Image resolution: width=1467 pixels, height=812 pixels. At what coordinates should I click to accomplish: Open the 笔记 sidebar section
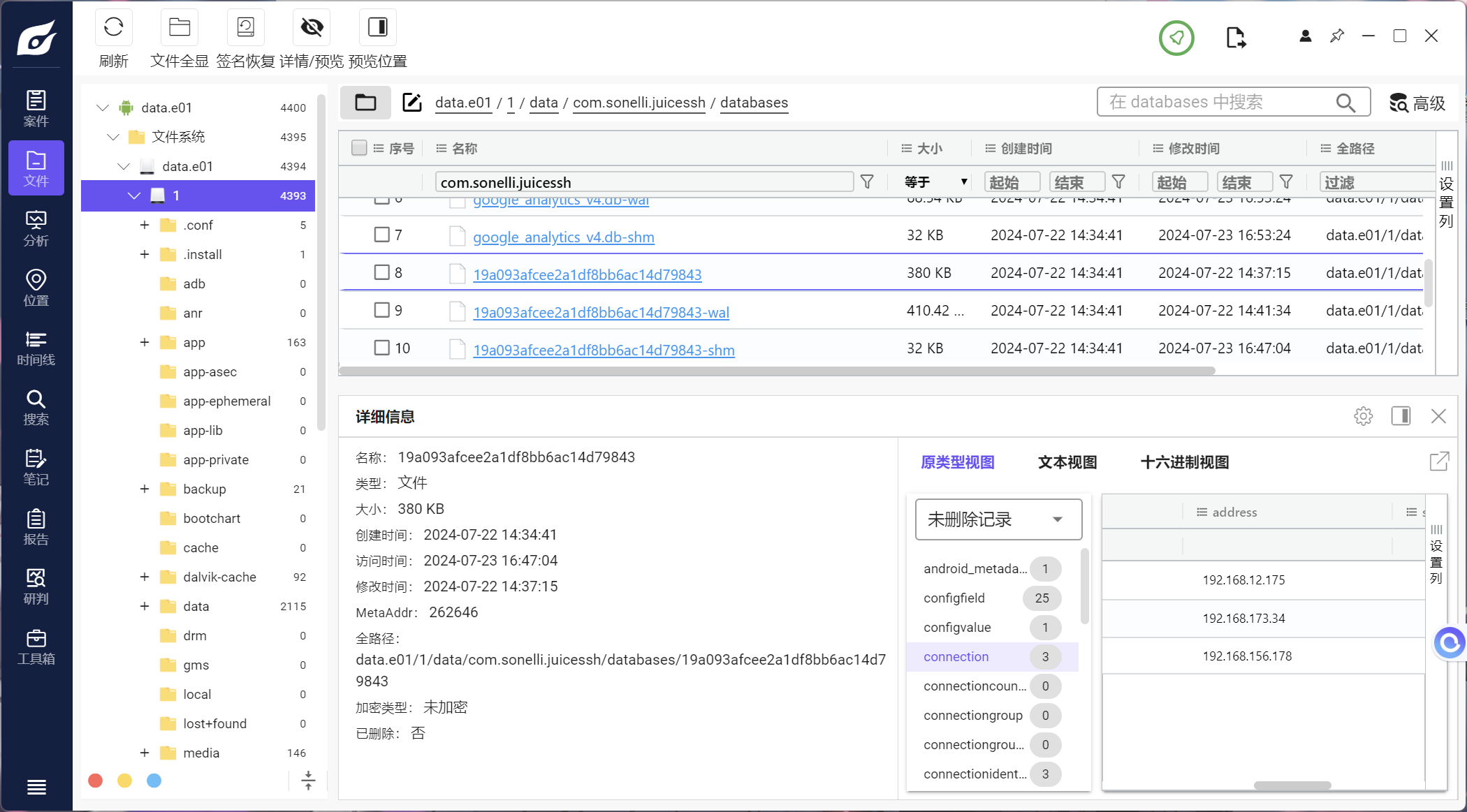coord(36,467)
